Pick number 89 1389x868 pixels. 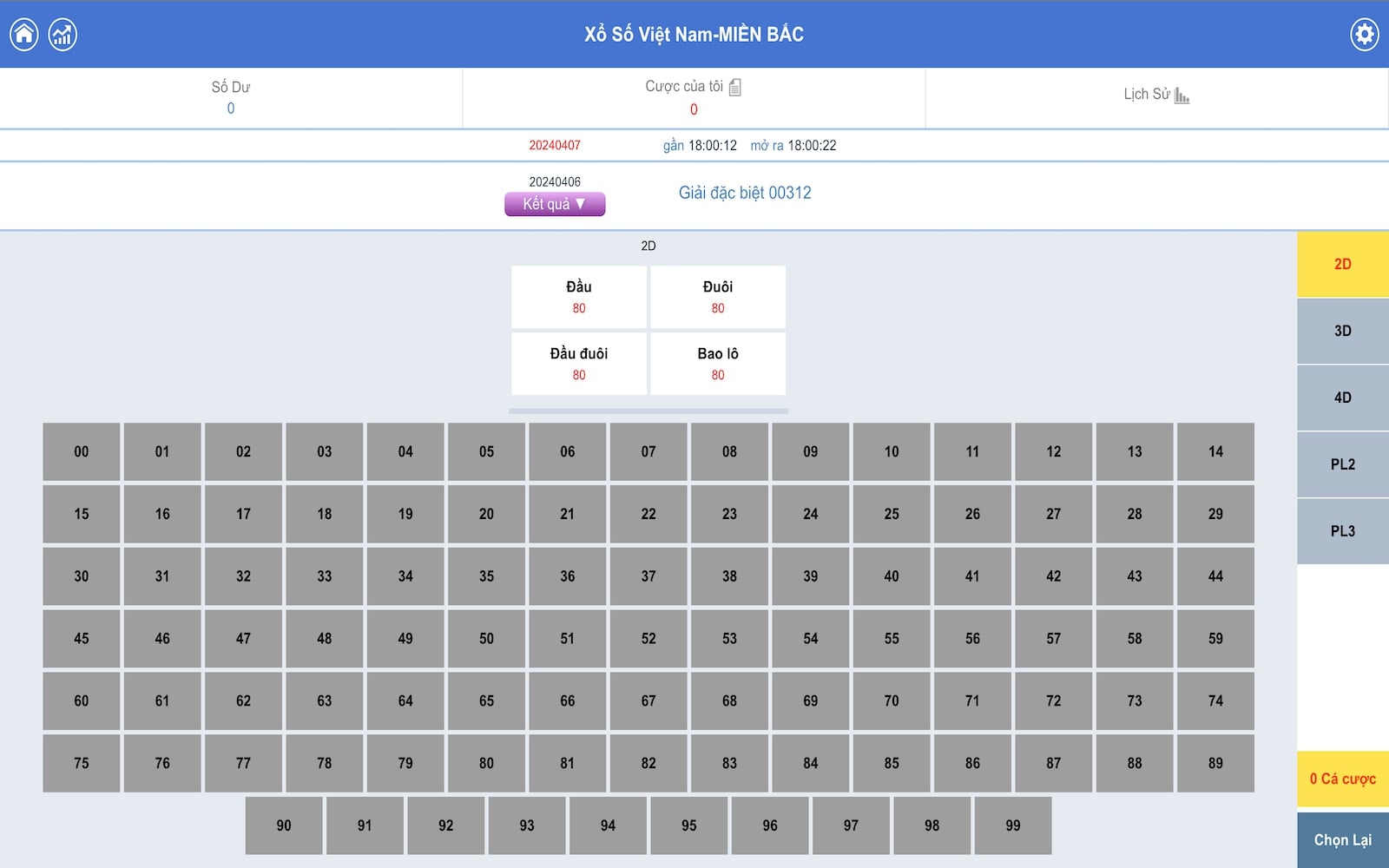click(1215, 764)
